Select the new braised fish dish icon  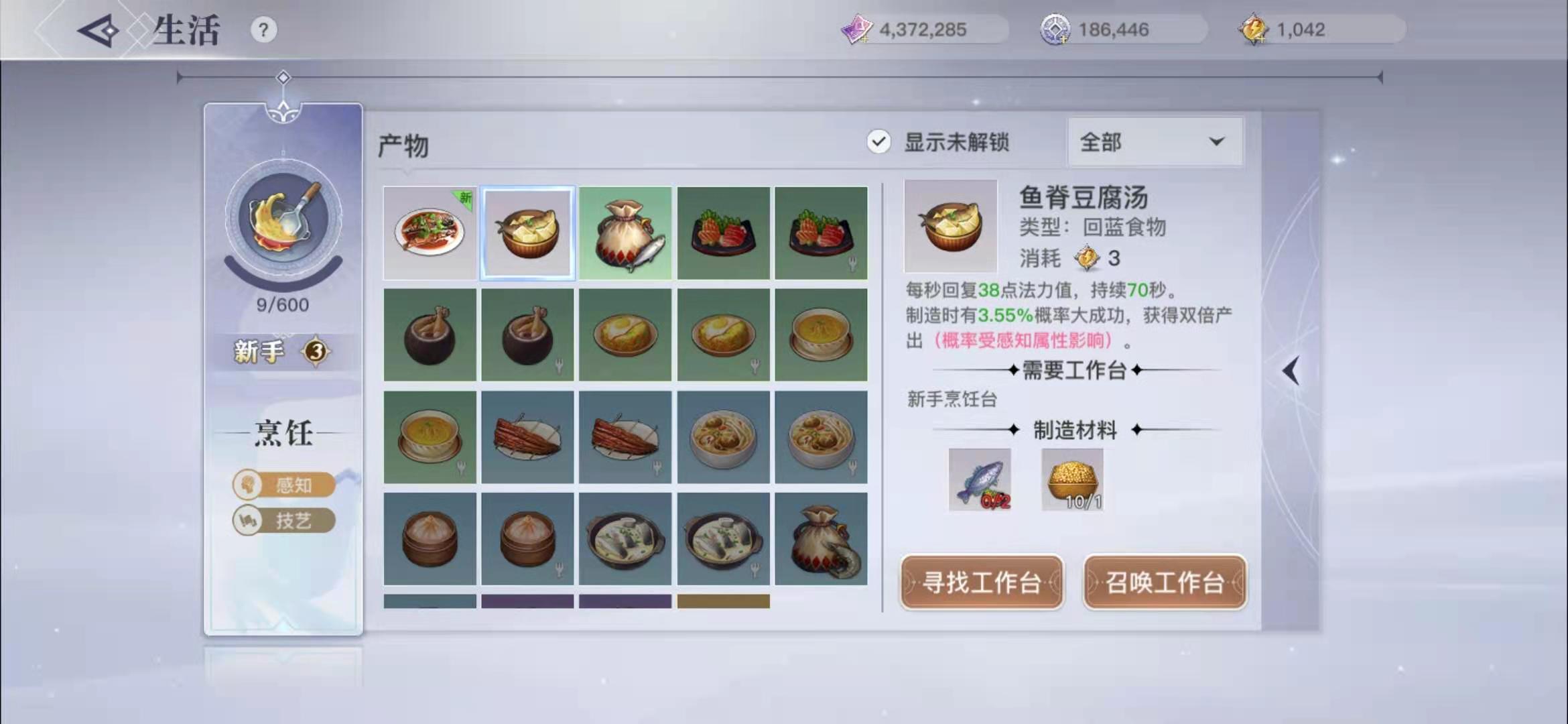(x=430, y=233)
